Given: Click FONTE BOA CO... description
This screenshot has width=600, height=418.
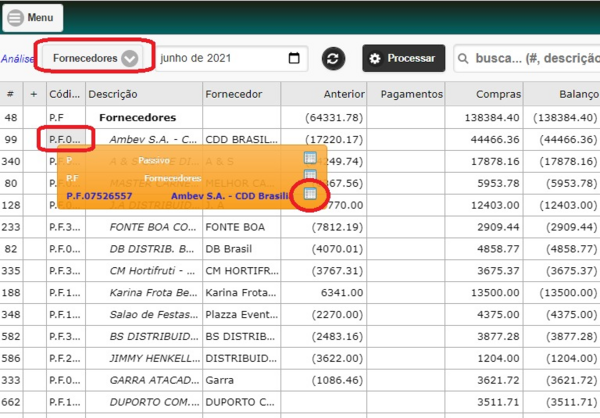Looking at the screenshot, I should point(153,227).
